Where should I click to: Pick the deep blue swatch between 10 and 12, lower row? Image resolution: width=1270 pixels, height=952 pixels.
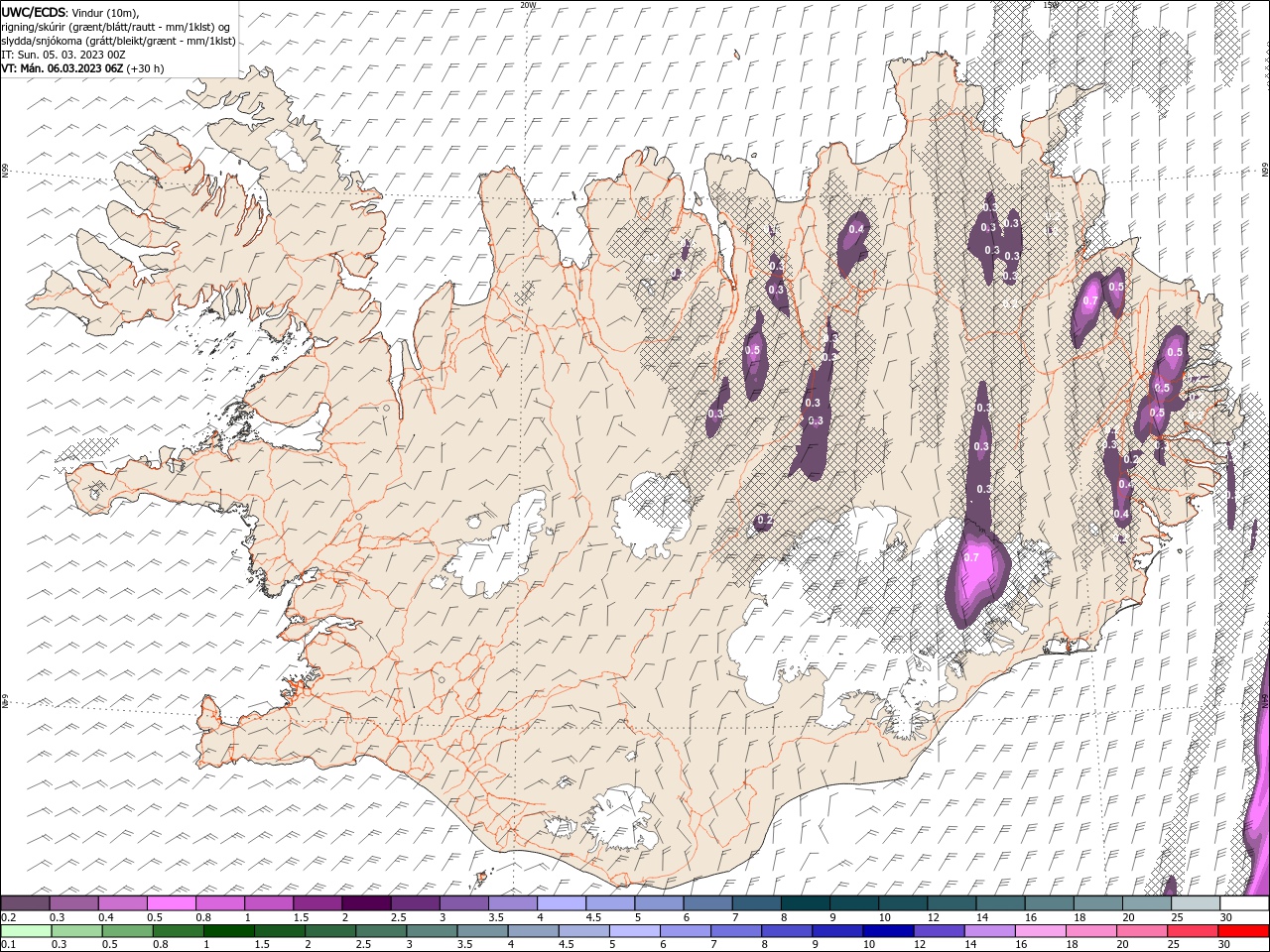pyautogui.click(x=888, y=930)
